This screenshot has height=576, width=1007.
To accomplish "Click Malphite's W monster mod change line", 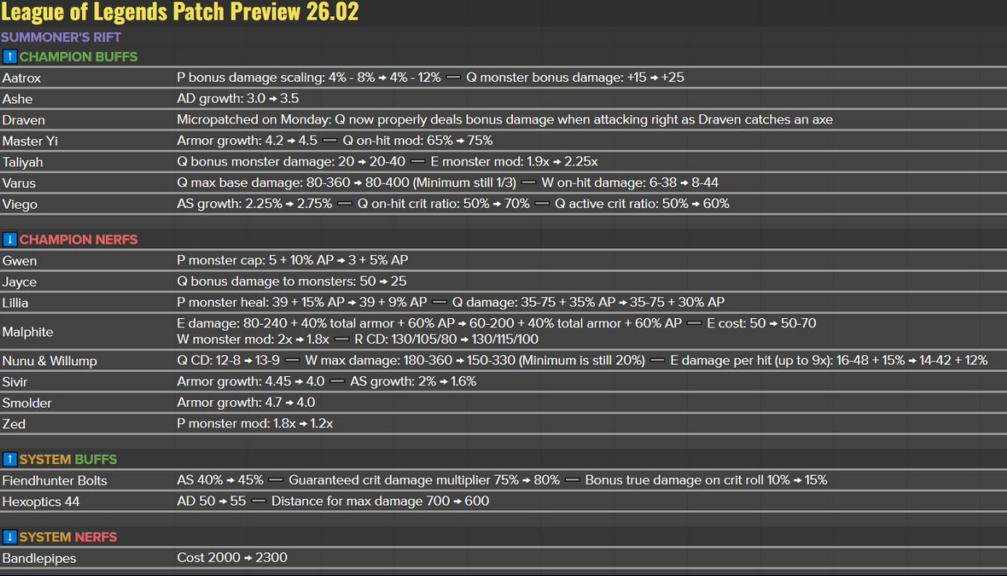I will [253, 339].
